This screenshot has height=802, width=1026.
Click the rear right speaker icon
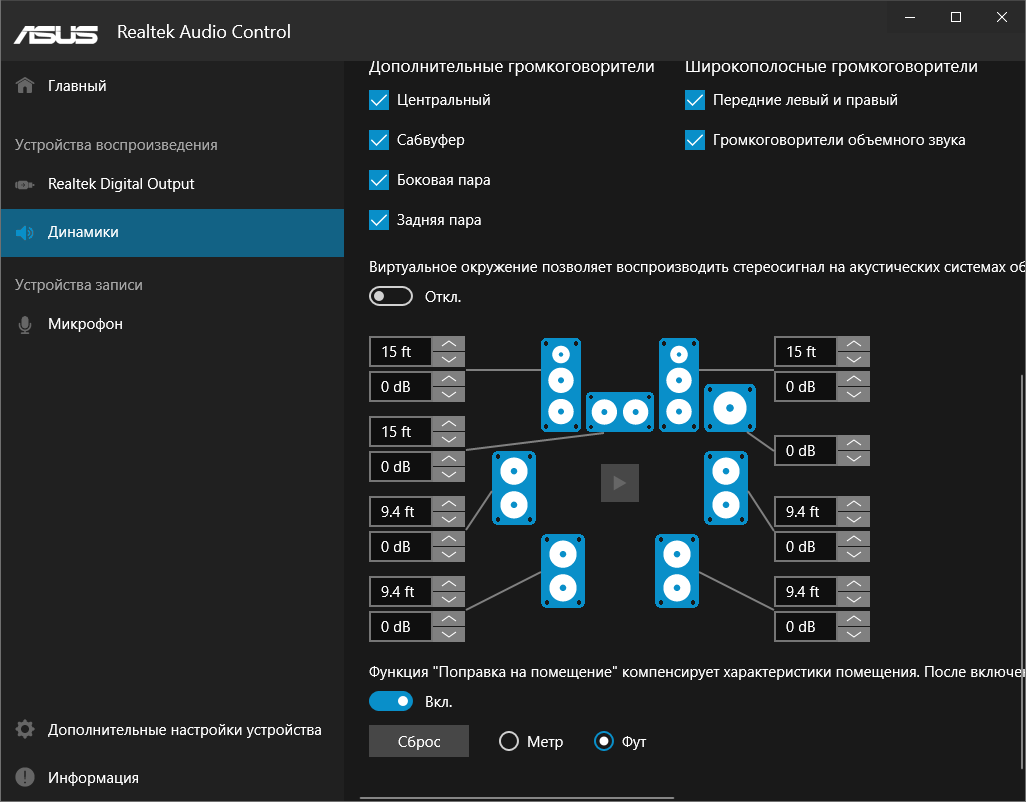(677, 570)
